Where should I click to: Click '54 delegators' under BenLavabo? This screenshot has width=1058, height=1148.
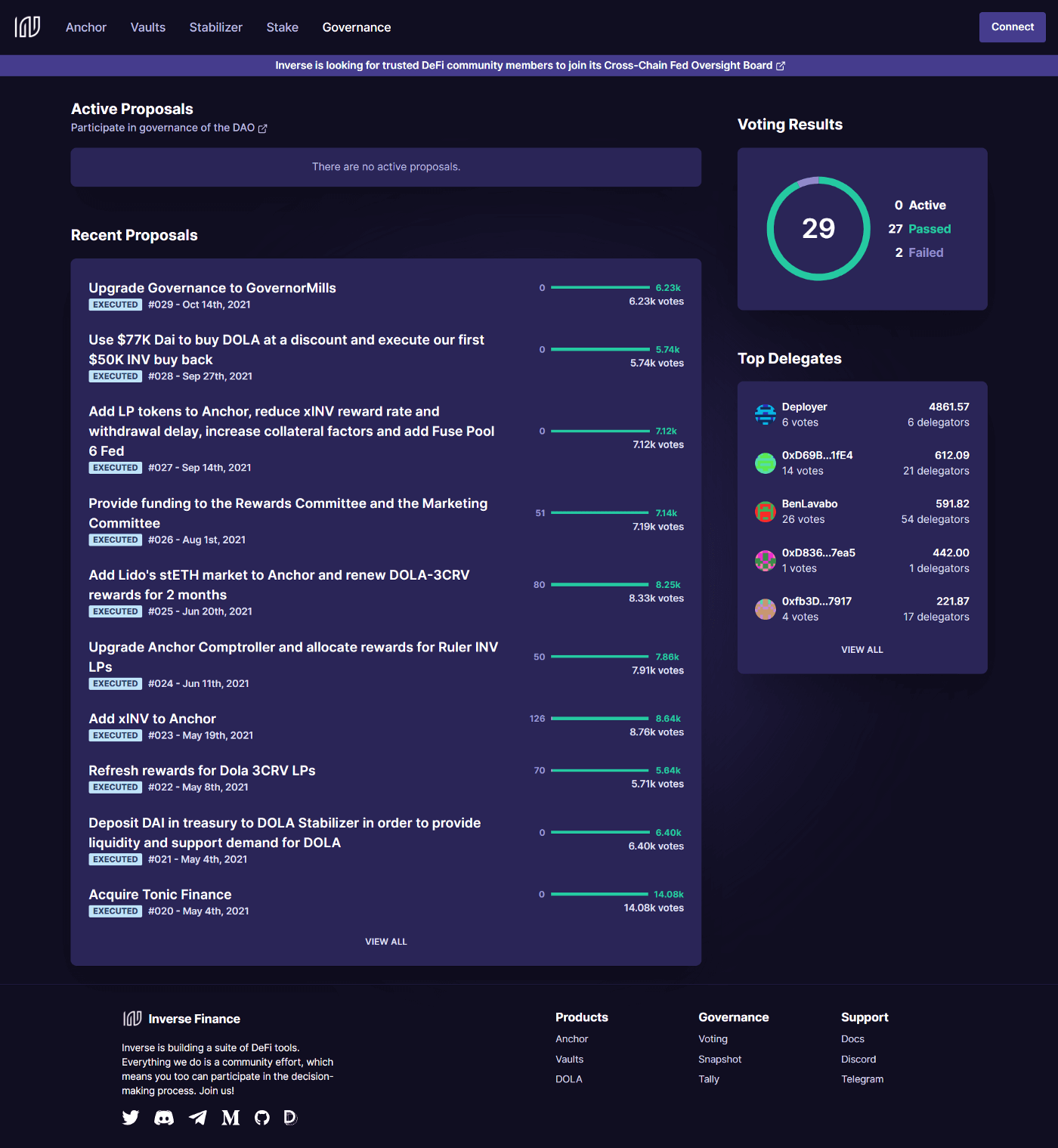tap(936, 519)
